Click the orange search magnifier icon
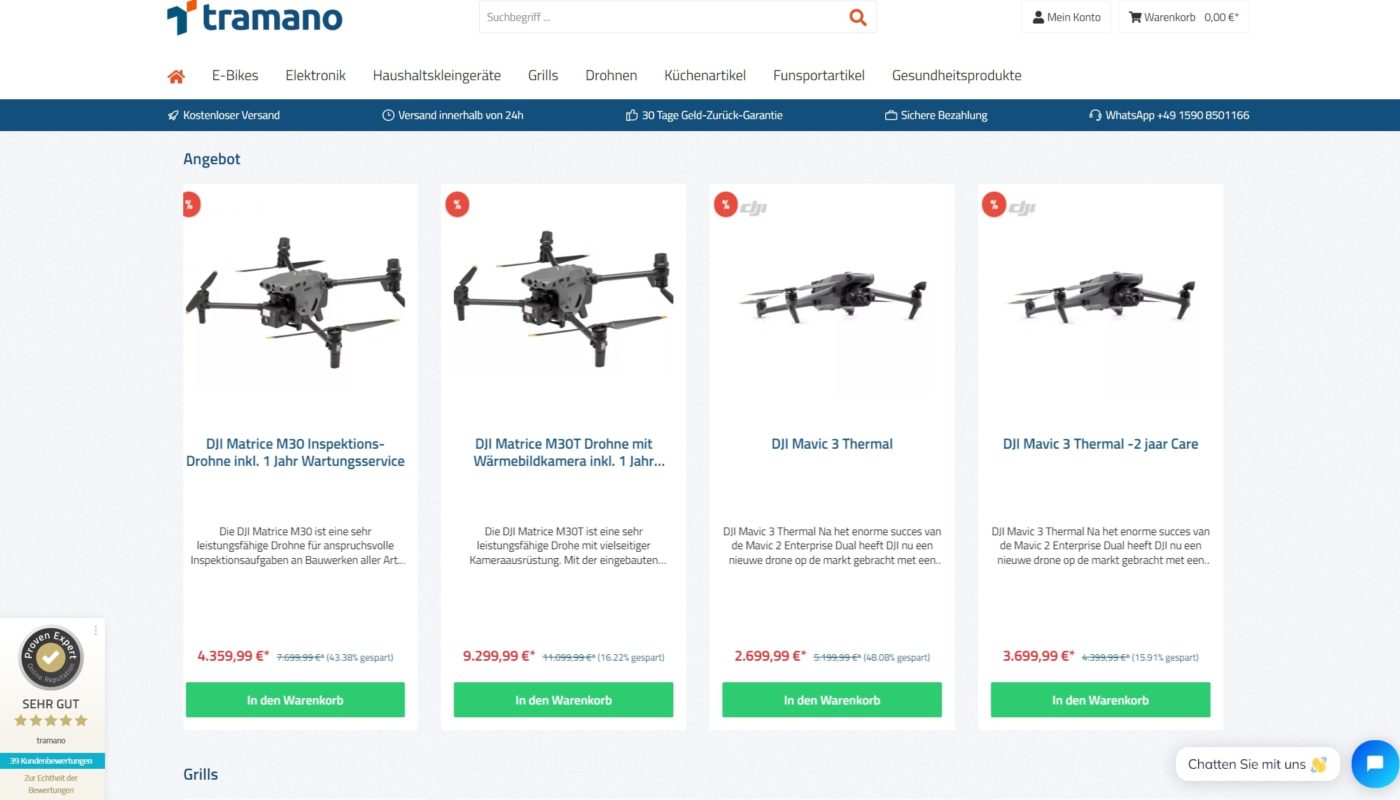This screenshot has width=1400, height=800. (x=857, y=17)
